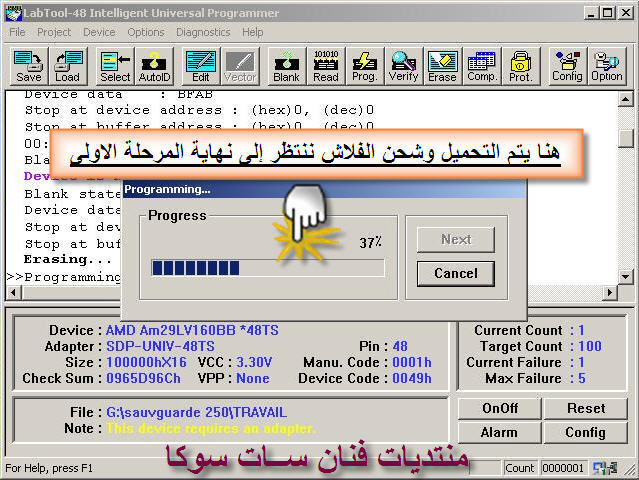Cancel the programming progress dialog
639x480 pixels.
coord(455,273)
